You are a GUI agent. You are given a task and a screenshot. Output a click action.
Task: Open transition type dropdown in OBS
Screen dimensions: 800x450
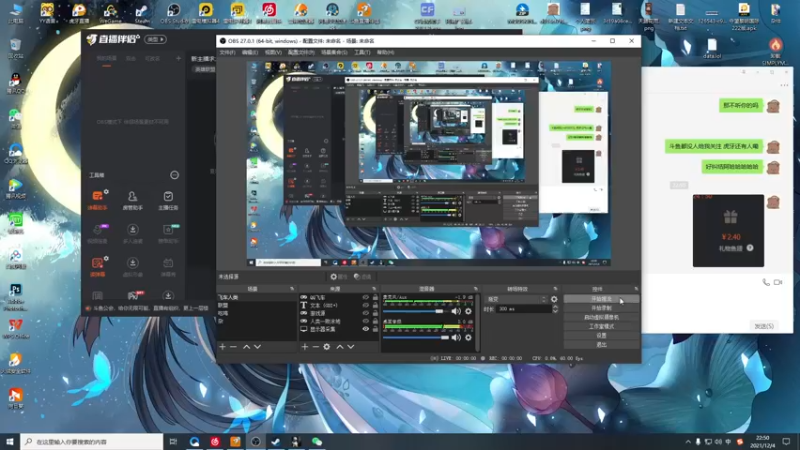tap(516, 299)
